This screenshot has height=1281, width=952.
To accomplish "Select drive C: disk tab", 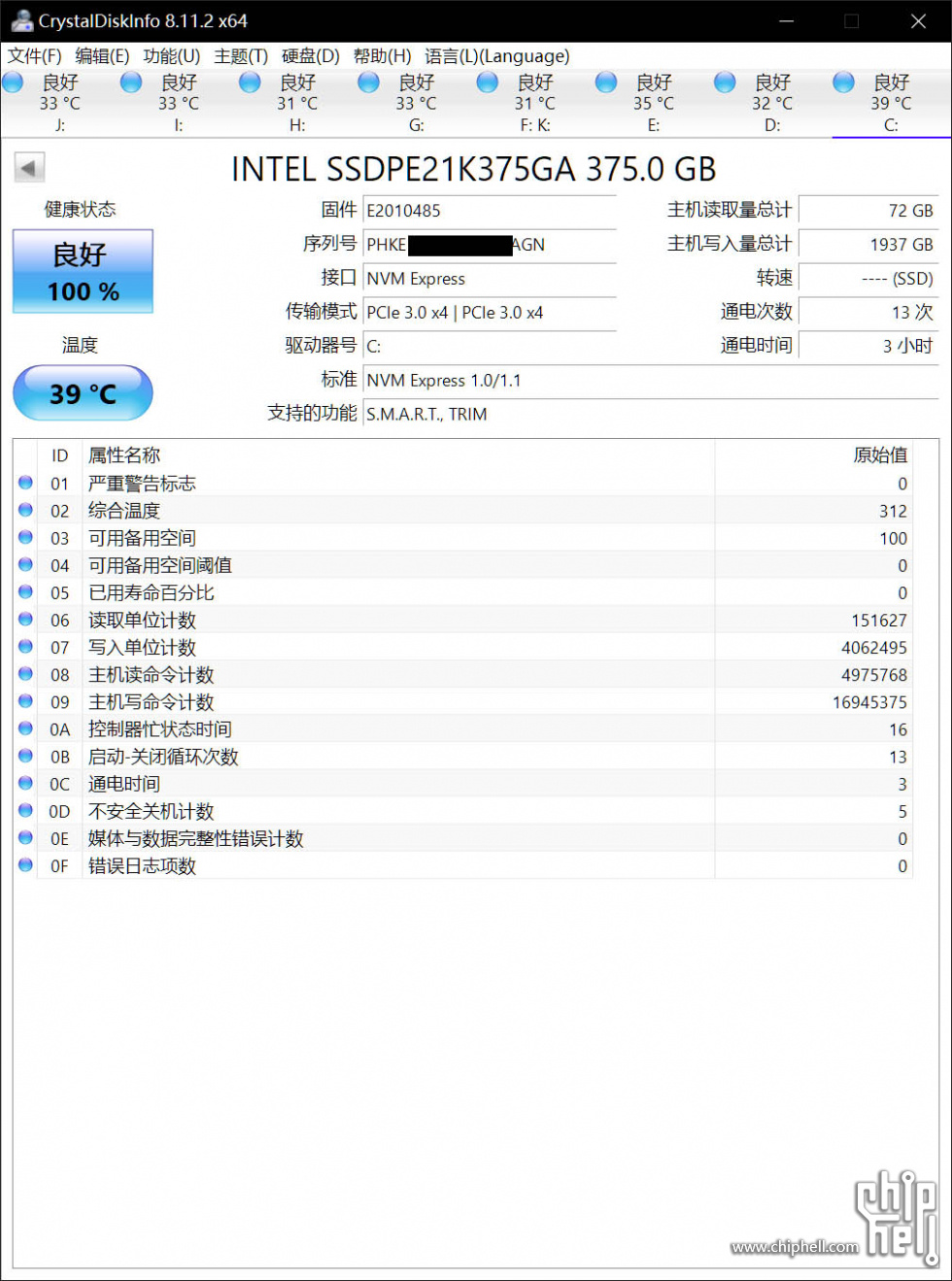I will [890, 103].
